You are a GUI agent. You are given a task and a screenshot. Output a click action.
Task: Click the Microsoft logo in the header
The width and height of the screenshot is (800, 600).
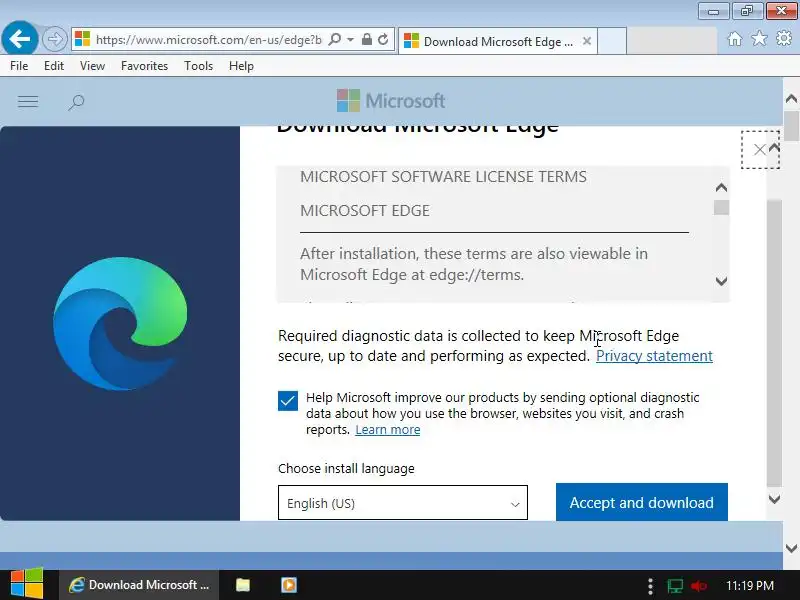pos(391,101)
